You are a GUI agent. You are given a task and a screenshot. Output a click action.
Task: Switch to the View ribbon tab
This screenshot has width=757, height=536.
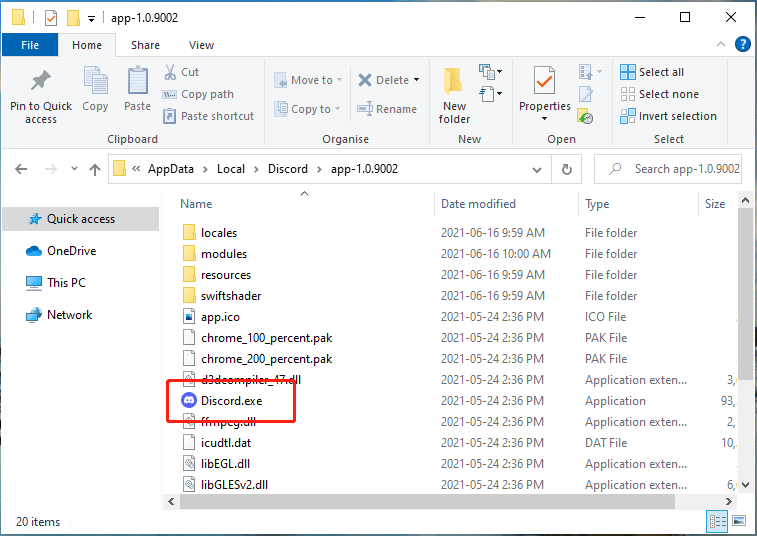(201, 45)
